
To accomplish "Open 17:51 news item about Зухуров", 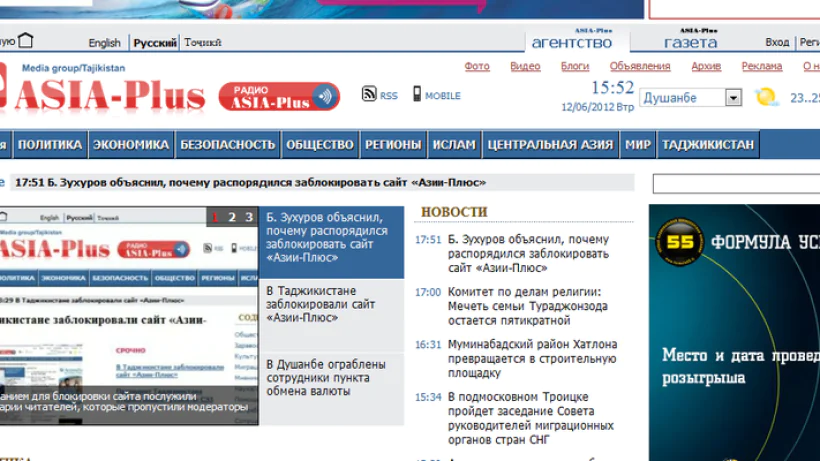I will [528, 253].
